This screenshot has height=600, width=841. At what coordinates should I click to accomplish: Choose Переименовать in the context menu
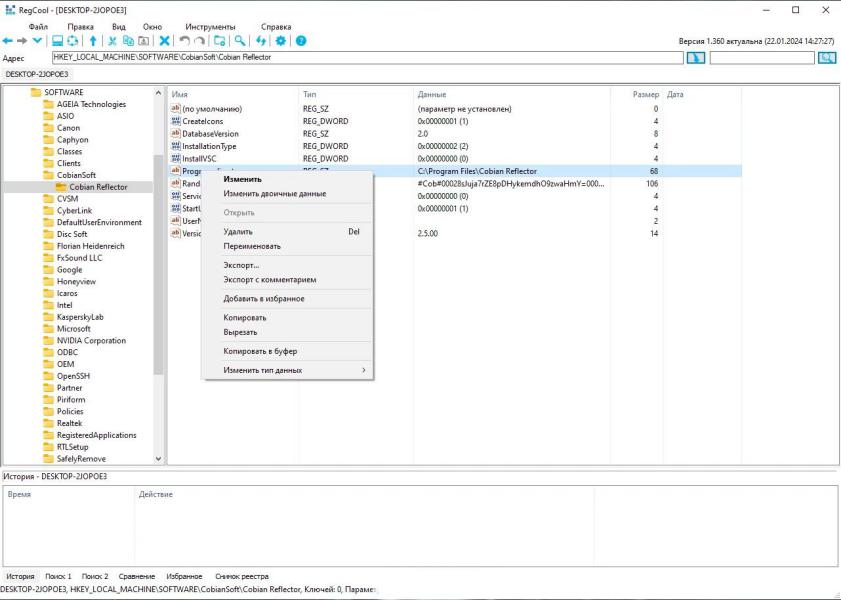[x=287, y=246]
